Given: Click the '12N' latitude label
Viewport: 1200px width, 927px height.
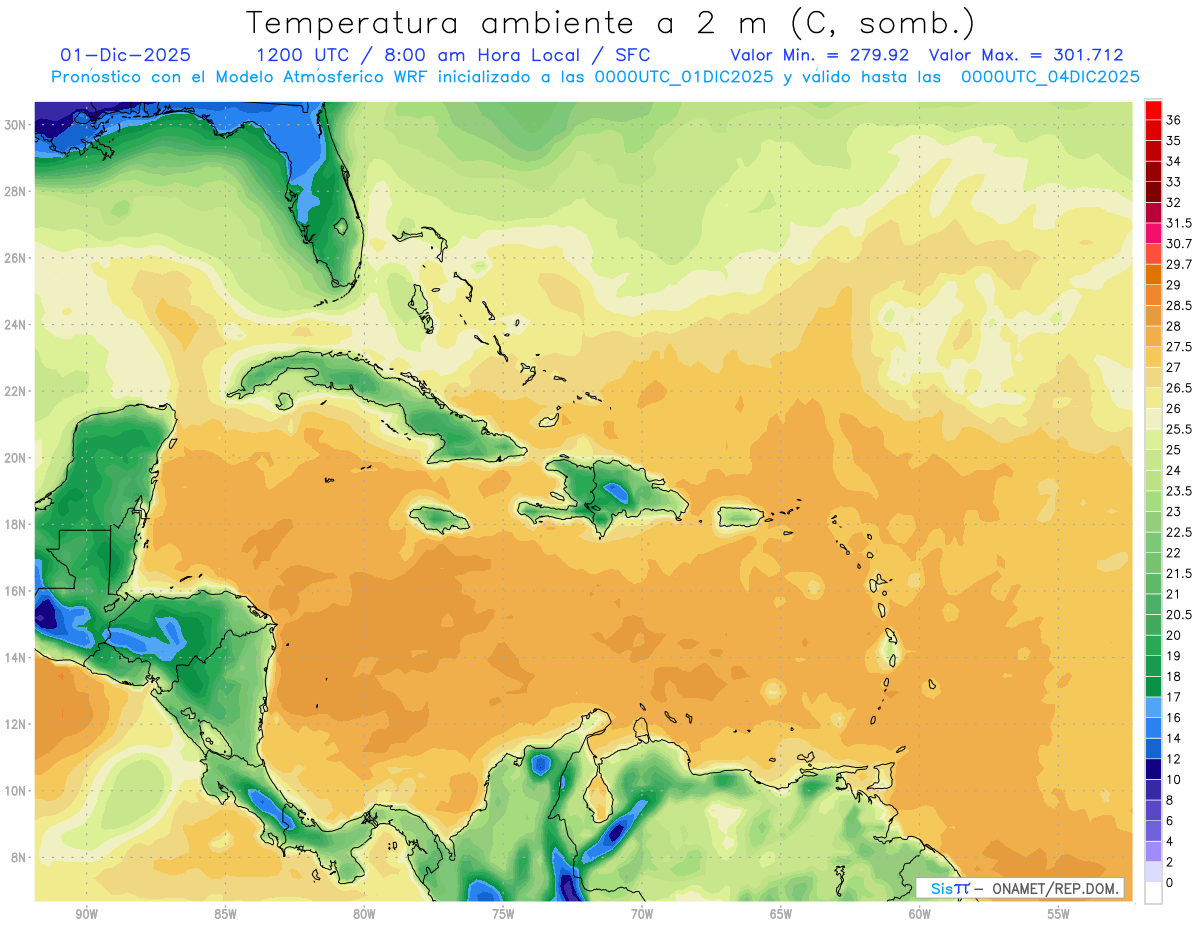Looking at the screenshot, I should point(15,724).
